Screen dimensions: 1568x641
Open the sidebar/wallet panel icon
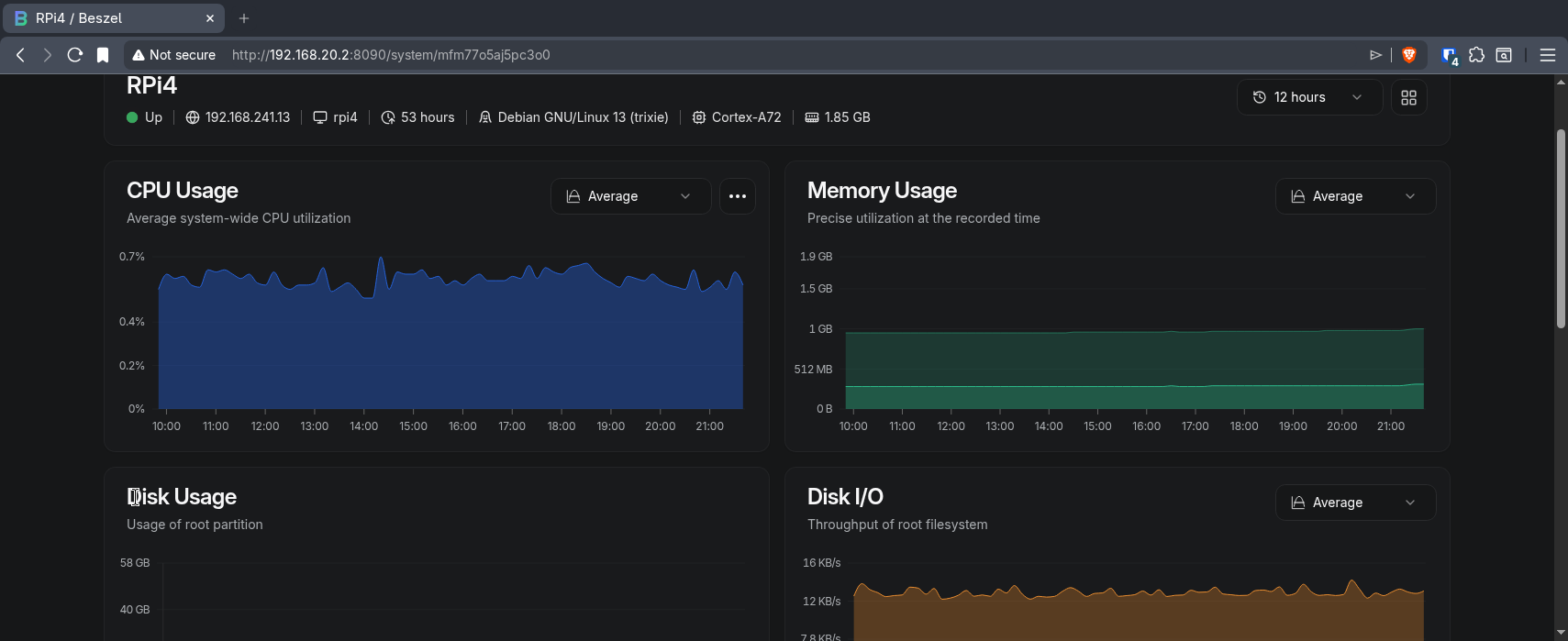coord(1504,55)
